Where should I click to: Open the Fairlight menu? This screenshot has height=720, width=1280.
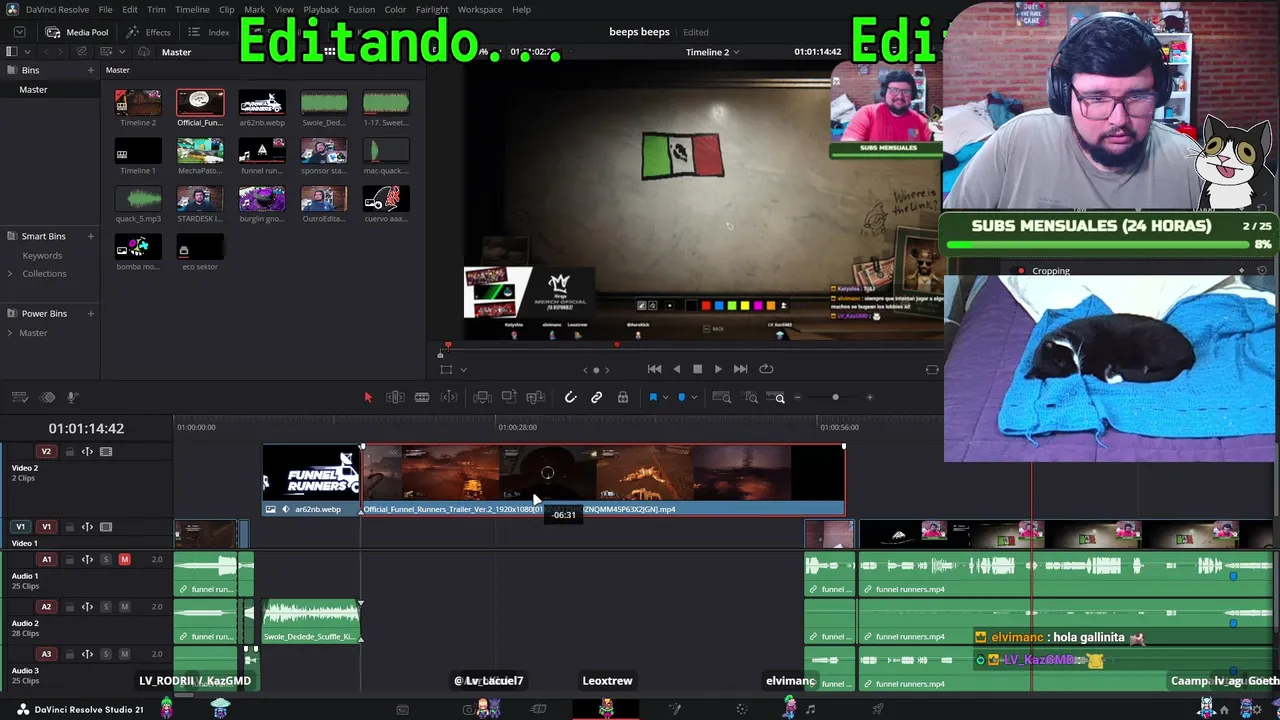pos(432,9)
